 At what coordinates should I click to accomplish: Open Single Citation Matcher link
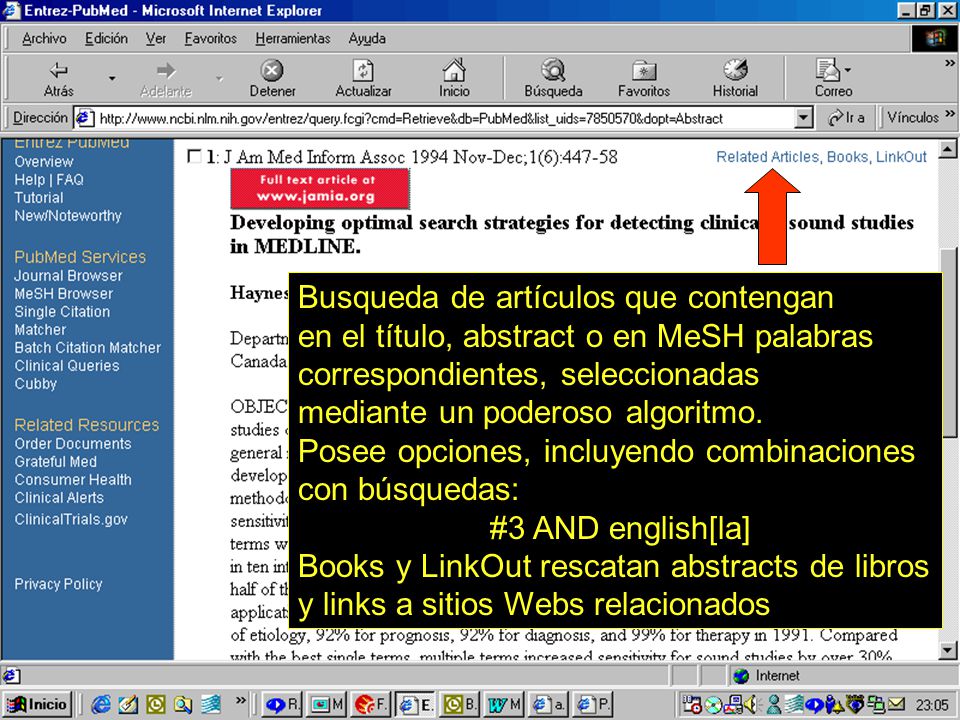click(62, 320)
